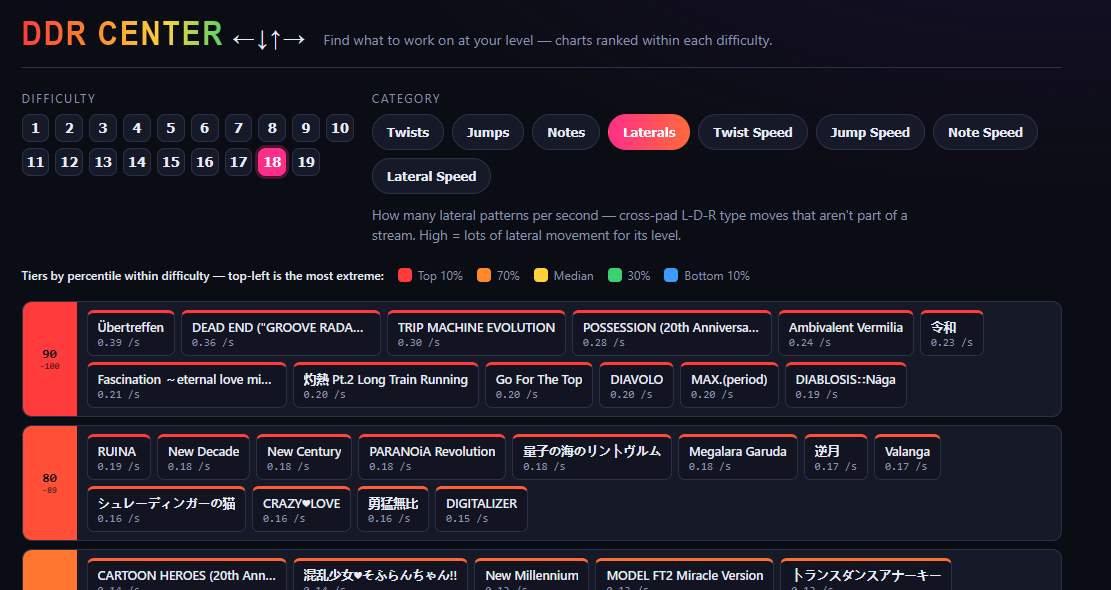Select difficulty level 8
The height and width of the screenshot is (590, 1111).
[272, 128]
